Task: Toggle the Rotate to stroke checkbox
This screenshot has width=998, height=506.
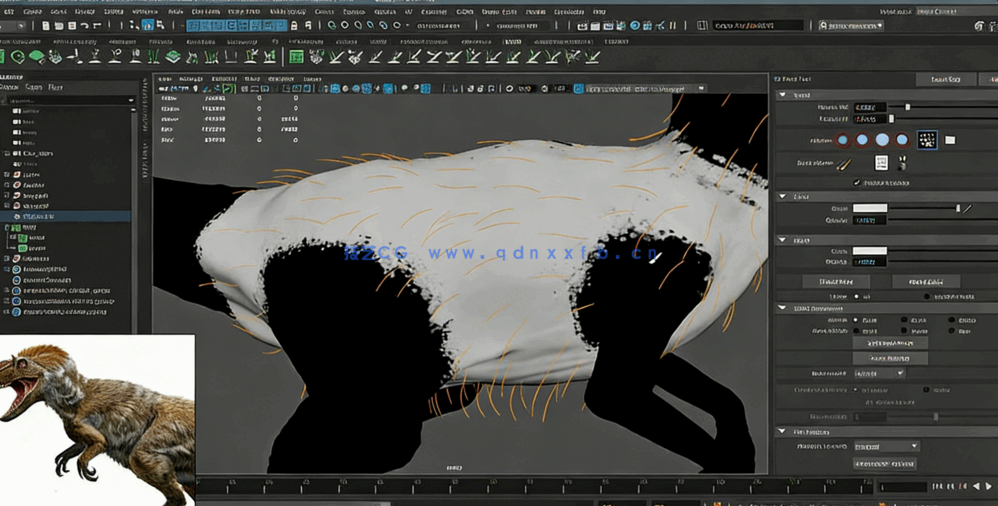Action: coord(856,183)
